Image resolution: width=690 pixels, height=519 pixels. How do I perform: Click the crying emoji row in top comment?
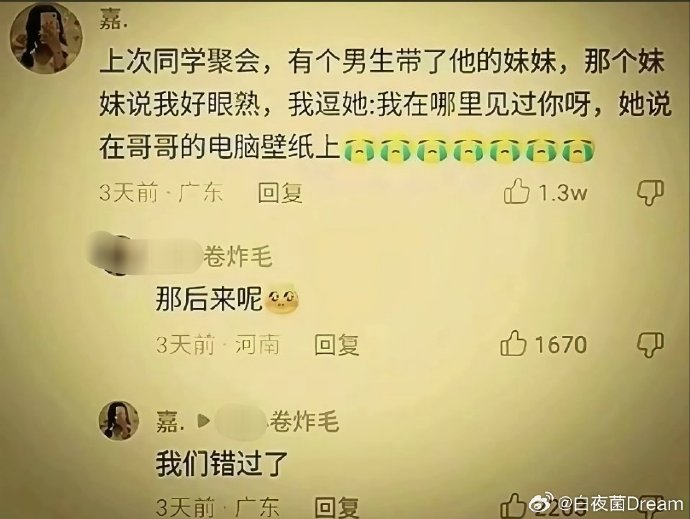coord(468,150)
